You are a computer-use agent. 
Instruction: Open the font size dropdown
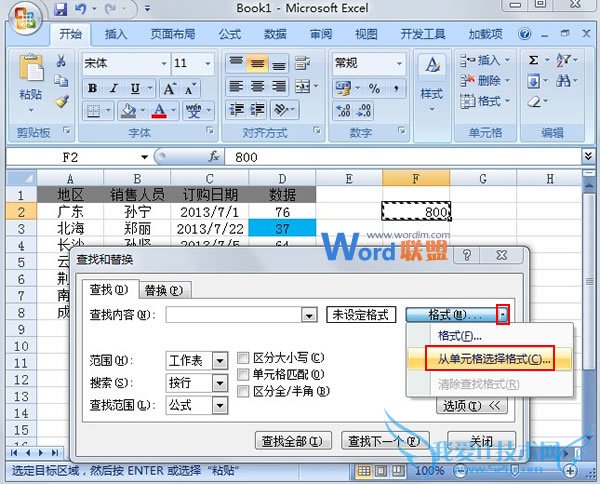pos(208,64)
